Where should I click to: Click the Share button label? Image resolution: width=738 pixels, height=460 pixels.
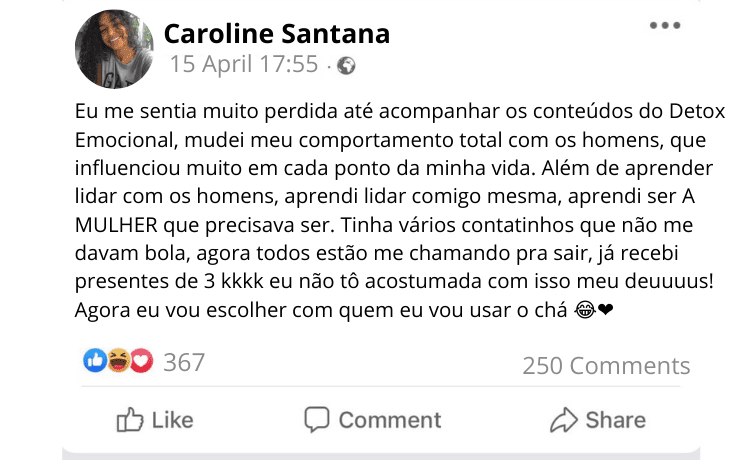click(616, 420)
